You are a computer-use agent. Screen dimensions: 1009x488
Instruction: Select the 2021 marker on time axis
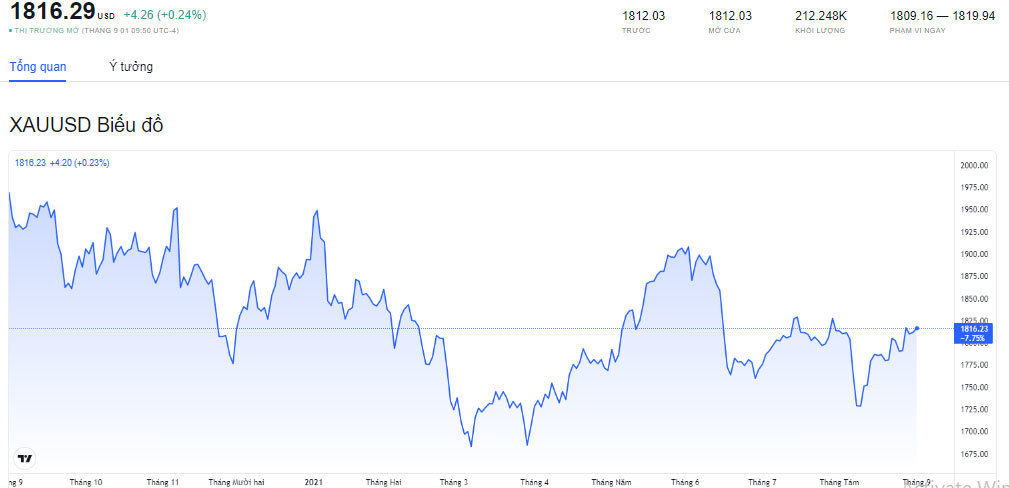[314, 482]
